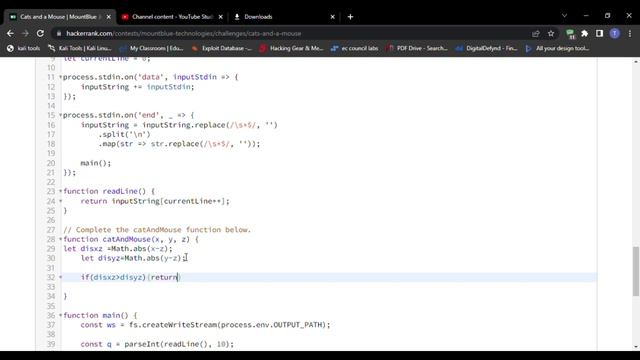The width and height of the screenshot is (640, 360).
Task: Open Exploit Database bookmark
Action: (222, 48)
